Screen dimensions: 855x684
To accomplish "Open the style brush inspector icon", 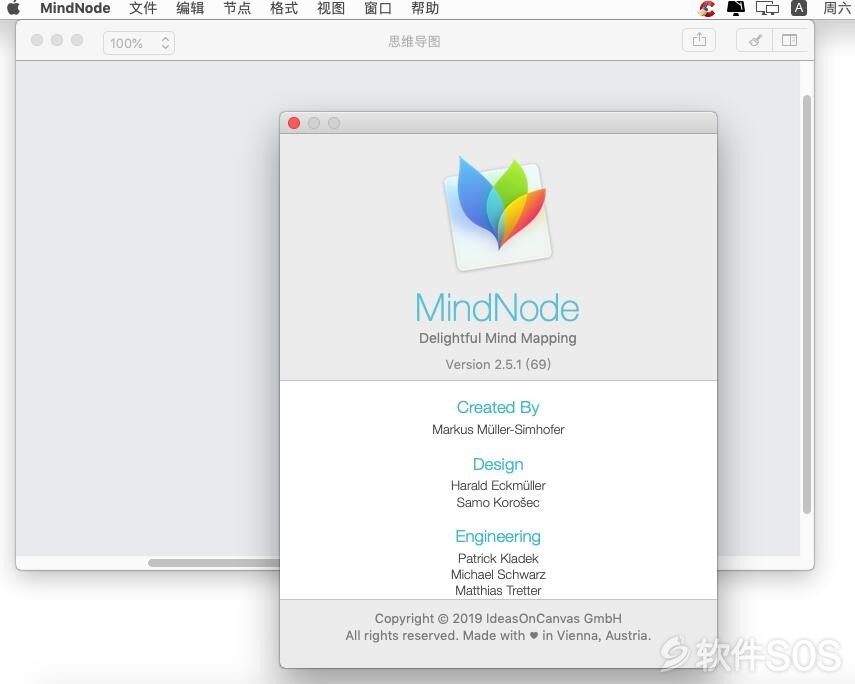I will [755, 40].
